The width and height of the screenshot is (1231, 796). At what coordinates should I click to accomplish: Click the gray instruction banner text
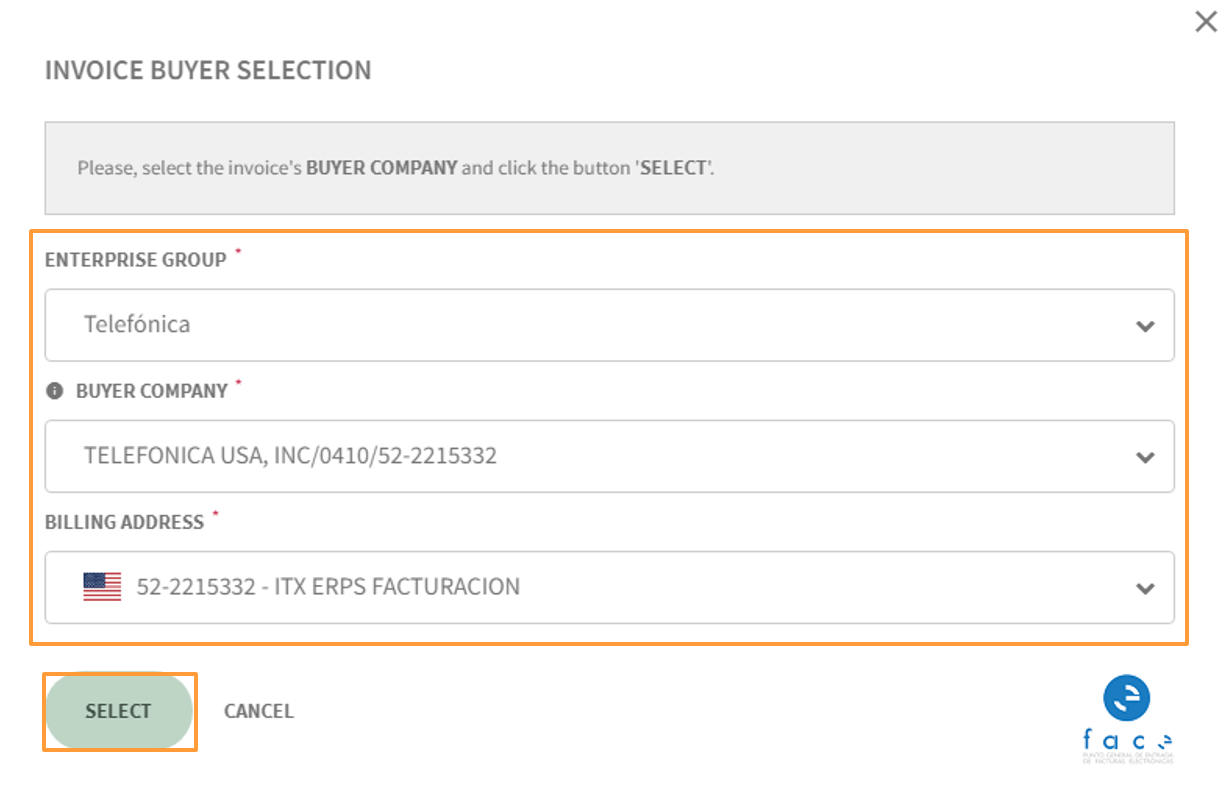coord(396,168)
